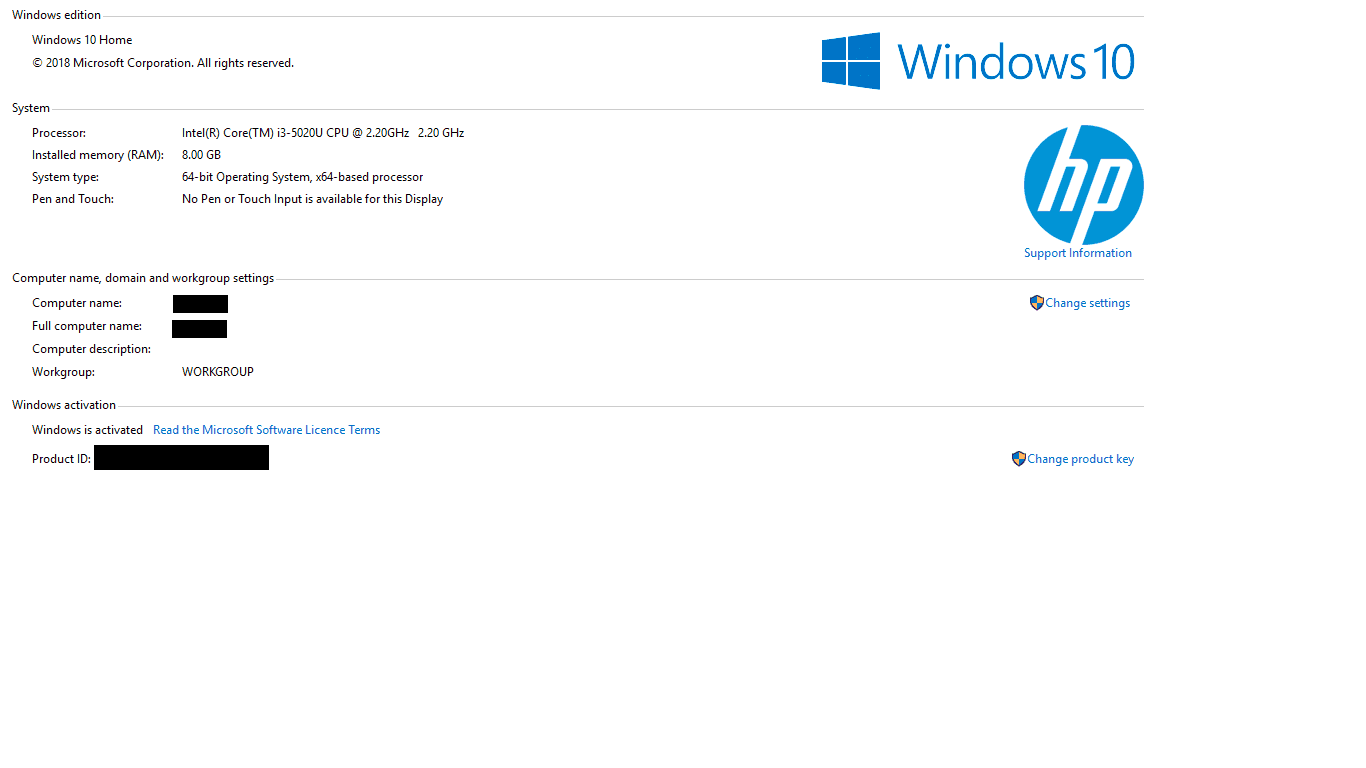
Task: Click Computer name, domain and workgroup heading
Action: coord(143,278)
